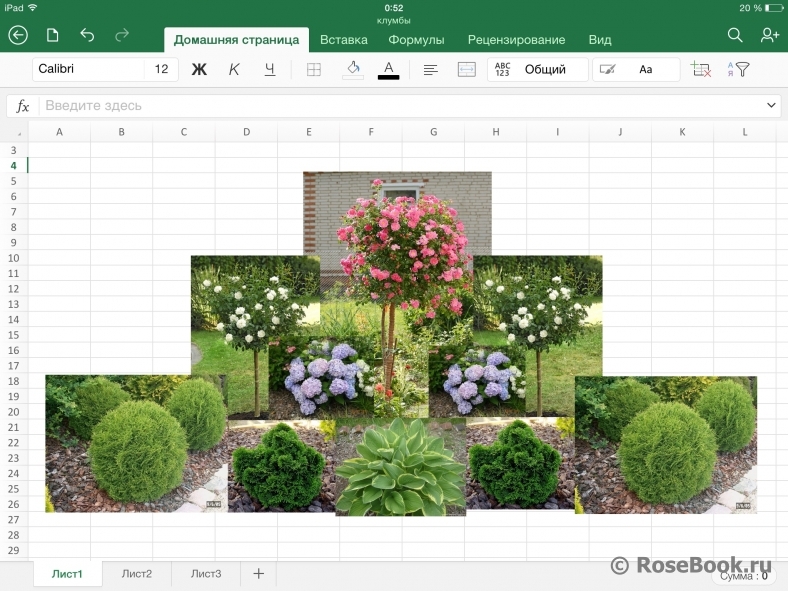Screen dimensions: 788x591
Task: Click the redo arrow icon
Action: (122, 35)
